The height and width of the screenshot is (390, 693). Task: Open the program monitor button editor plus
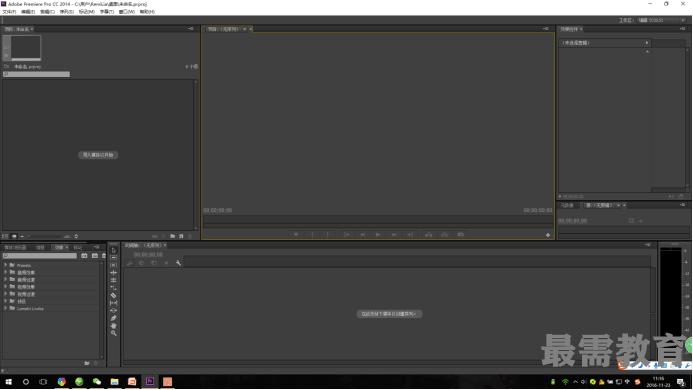[548, 235]
